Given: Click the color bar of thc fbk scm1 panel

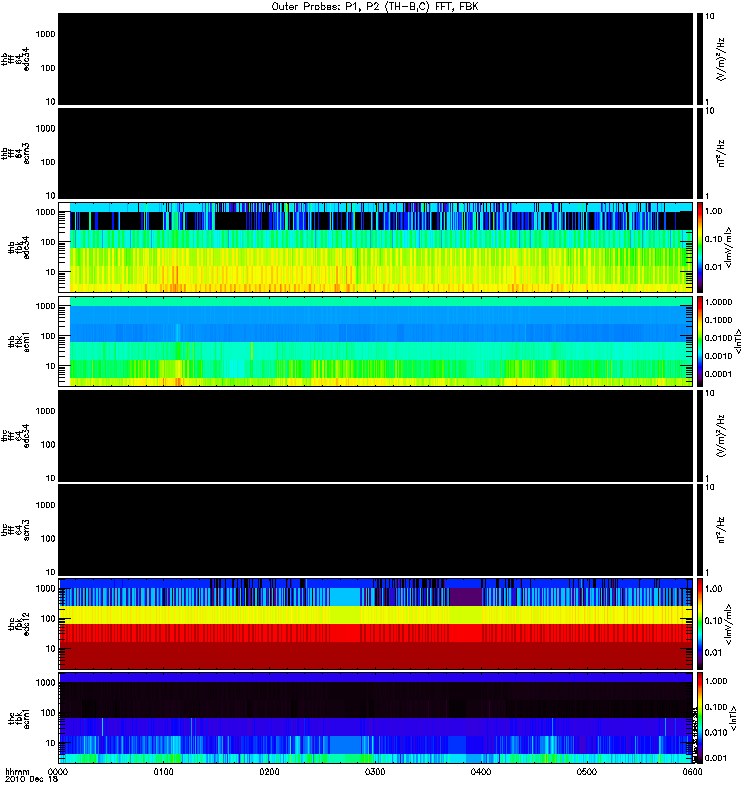Looking at the screenshot, I should [x=700, y=718].
